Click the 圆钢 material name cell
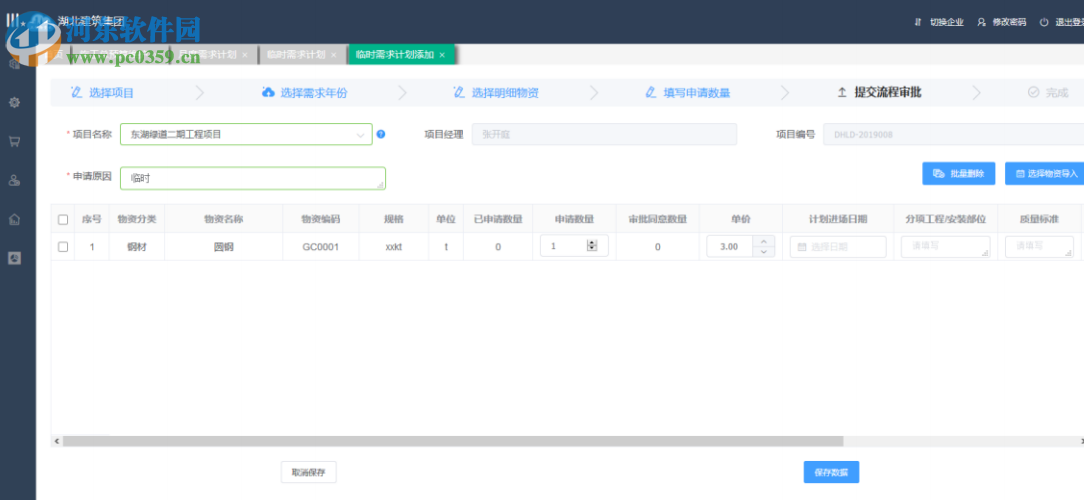 pyautogui.click(x=223, y=246)
